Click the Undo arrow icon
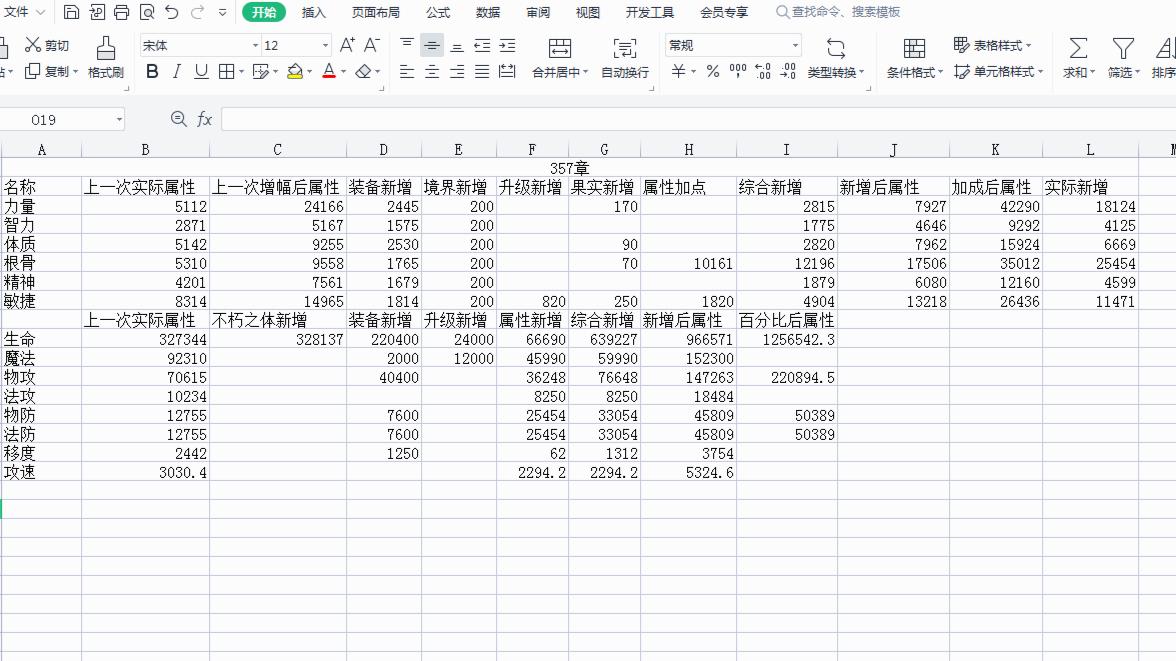 172,12
